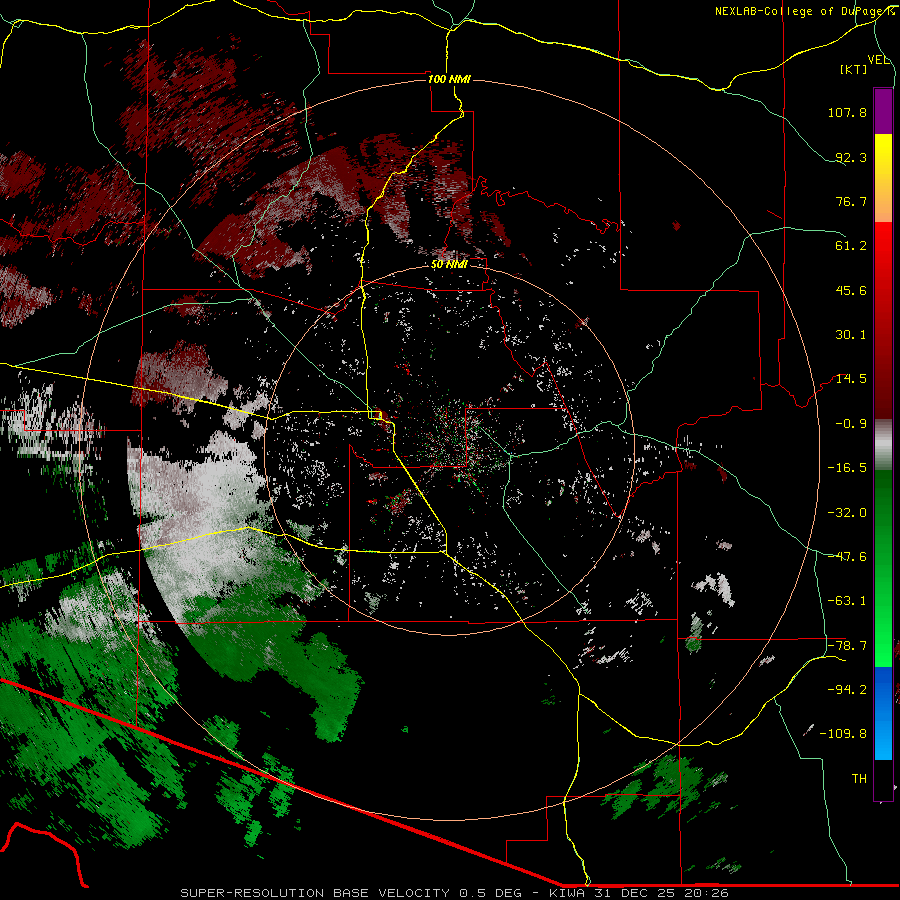Click the -0.9 value on the velocity scale
The height and width of the screenshot is (900, 900).
coord(851,424)
